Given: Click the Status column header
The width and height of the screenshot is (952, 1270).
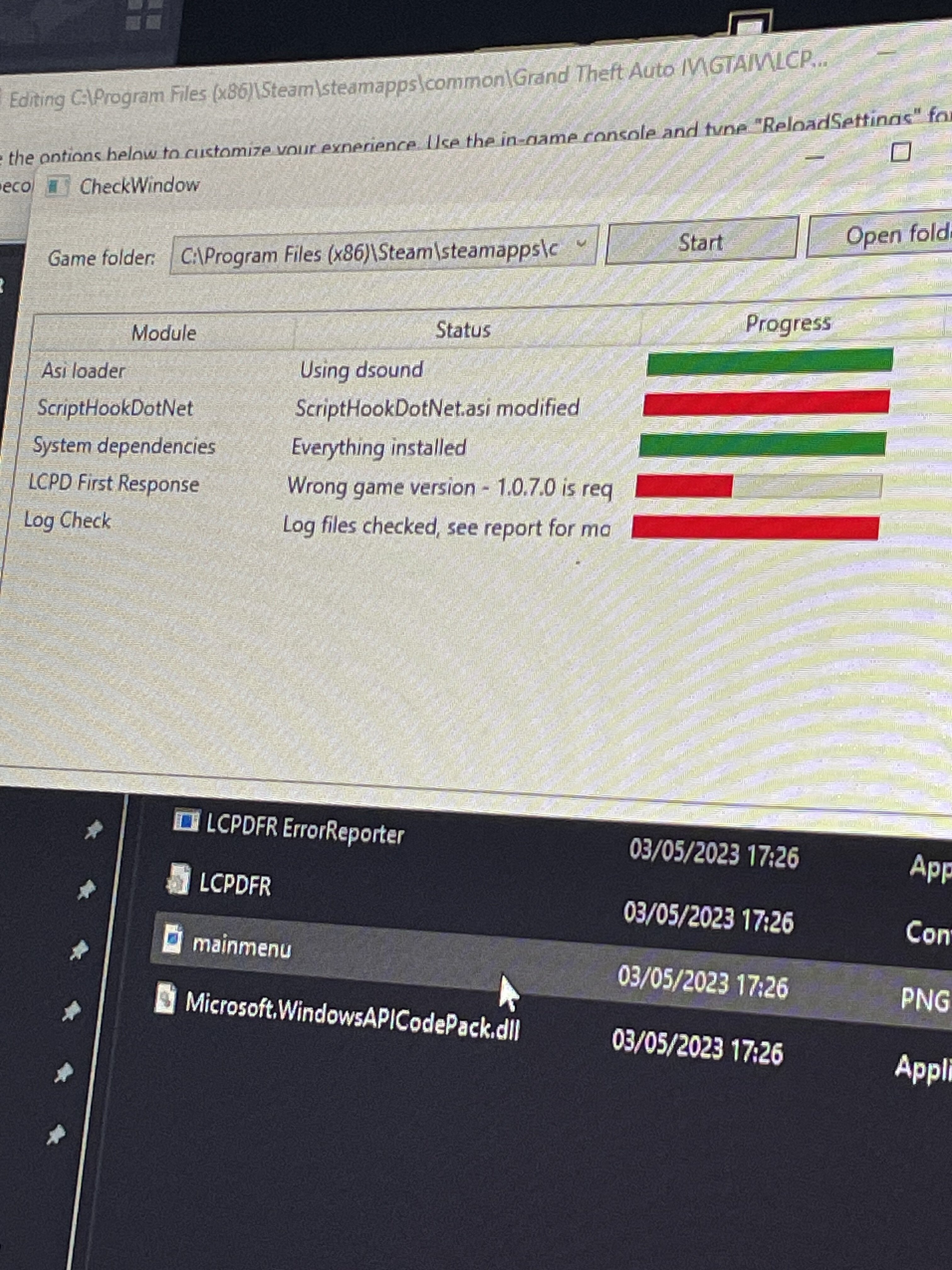Looking at the screenshot, I should click(x=462, y=329).
